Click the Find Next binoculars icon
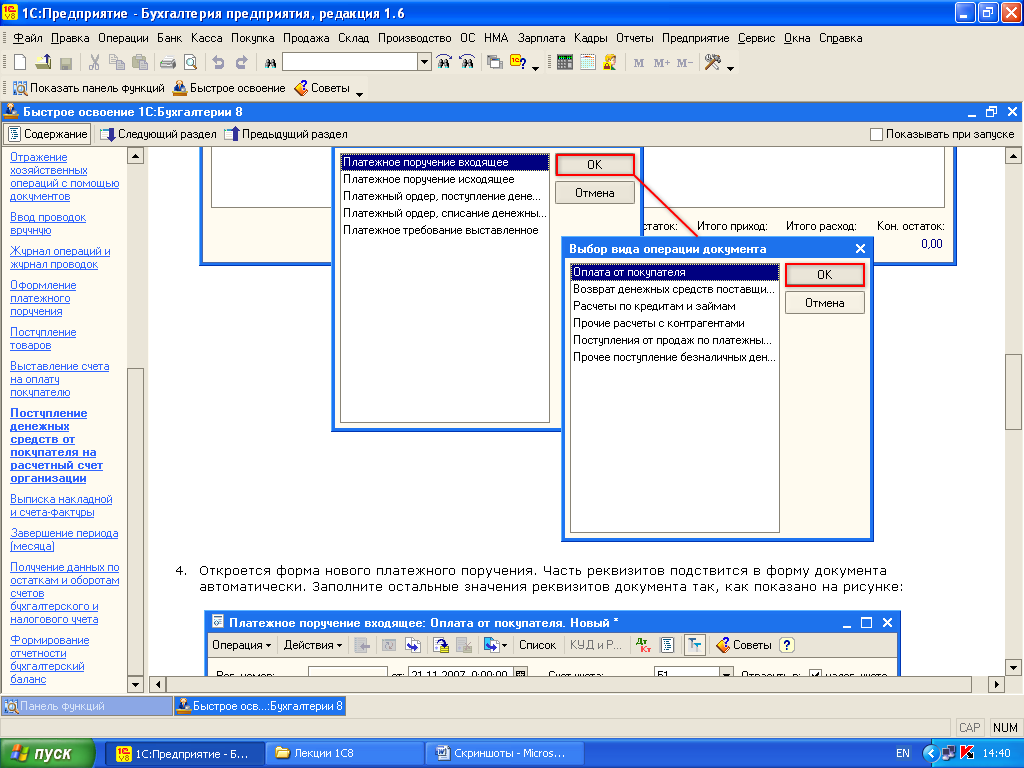 point(444,63)
